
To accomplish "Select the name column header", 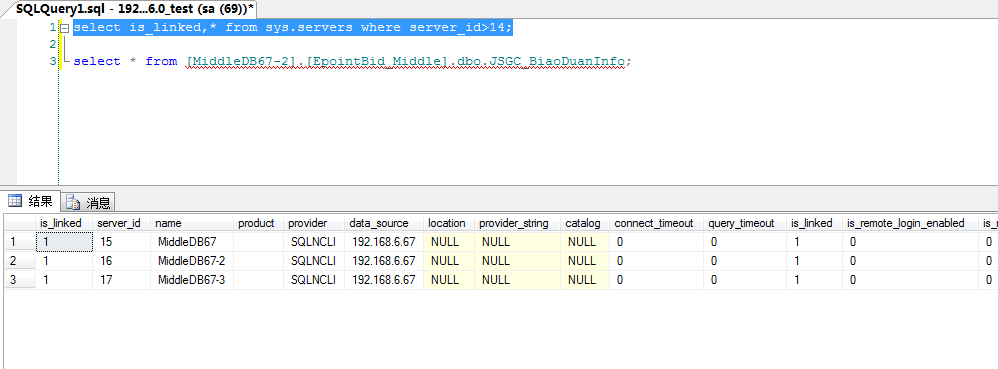I will (x=192, y=223).
